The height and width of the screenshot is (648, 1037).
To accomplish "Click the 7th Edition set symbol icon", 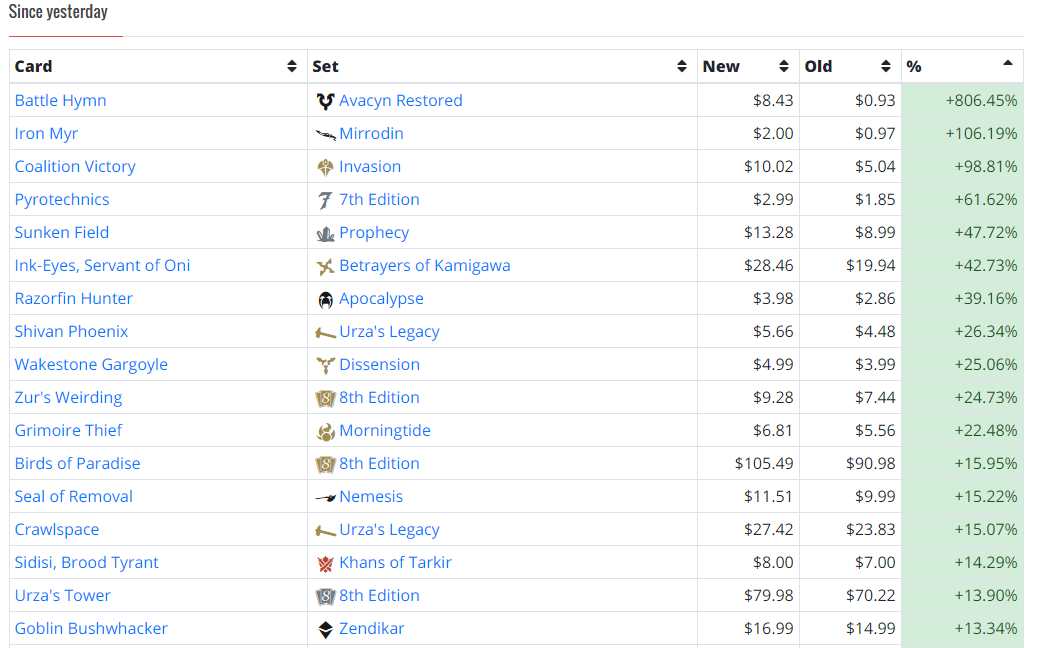I will [325, 200].
